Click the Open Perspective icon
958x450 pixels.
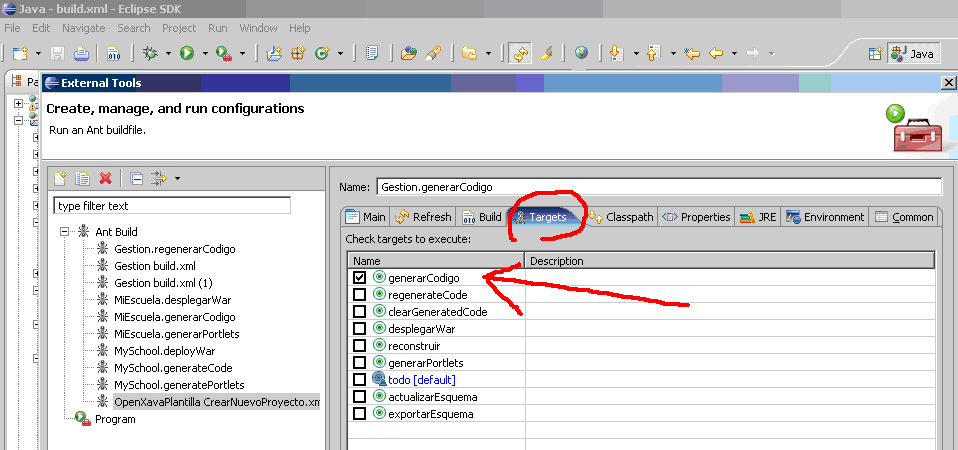click(x=875, y=54)
